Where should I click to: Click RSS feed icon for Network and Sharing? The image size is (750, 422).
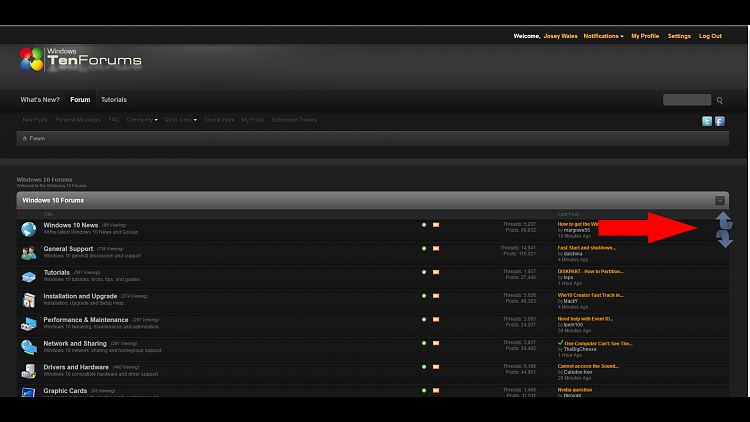[436, 343]
